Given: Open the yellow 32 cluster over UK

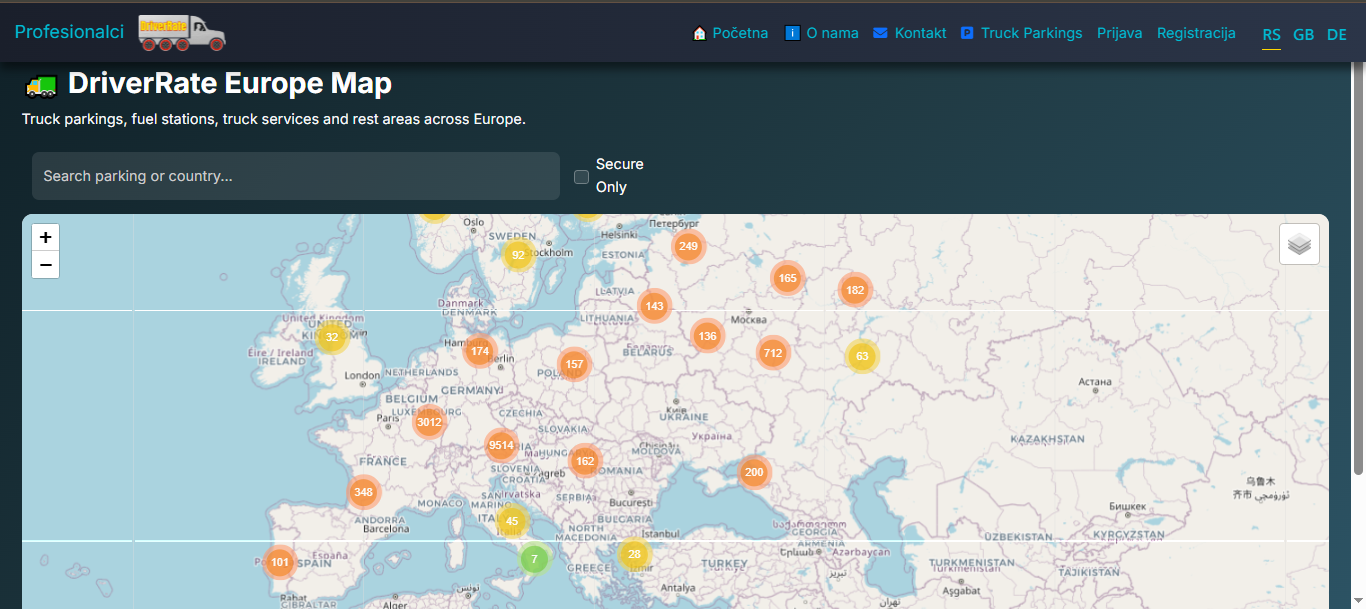Looking at the screenshot, I should [332, 337].
